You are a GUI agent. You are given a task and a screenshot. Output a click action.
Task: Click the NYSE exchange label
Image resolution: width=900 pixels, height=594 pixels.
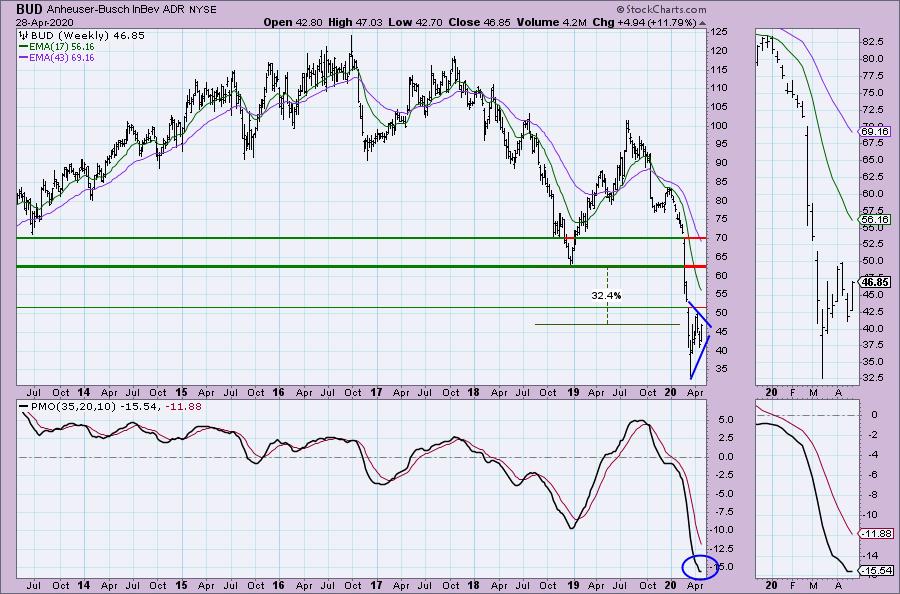(x=201, y=10)
